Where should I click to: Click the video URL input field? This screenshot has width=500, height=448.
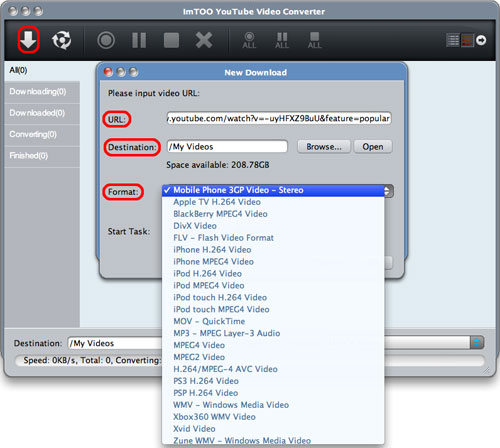tap(279, 118)
